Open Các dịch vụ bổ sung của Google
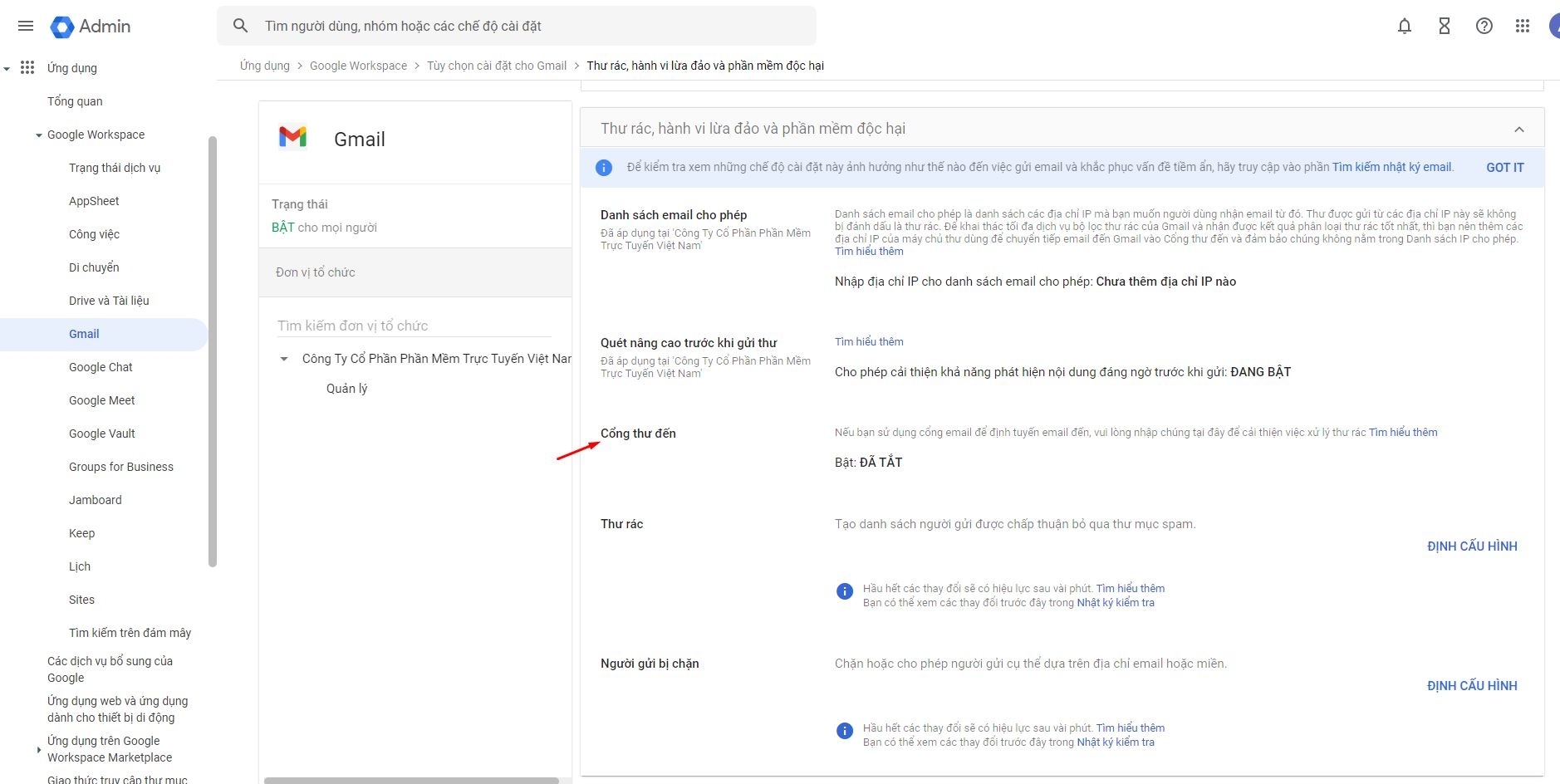This screenshot has width=1560, height=784. pos(110,669)
